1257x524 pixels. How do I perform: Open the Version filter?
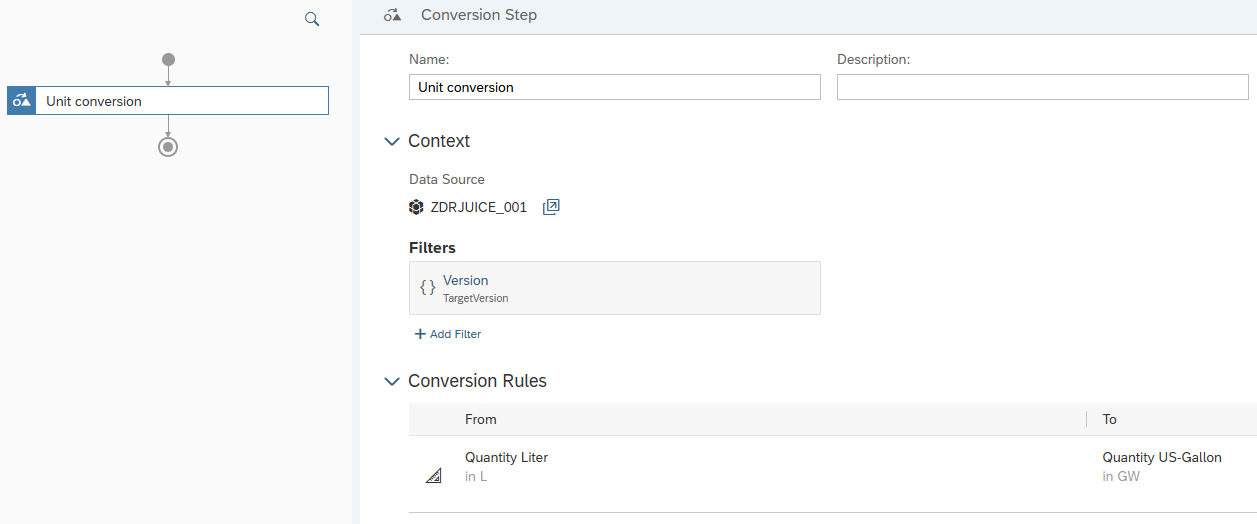tap(614, 288)
